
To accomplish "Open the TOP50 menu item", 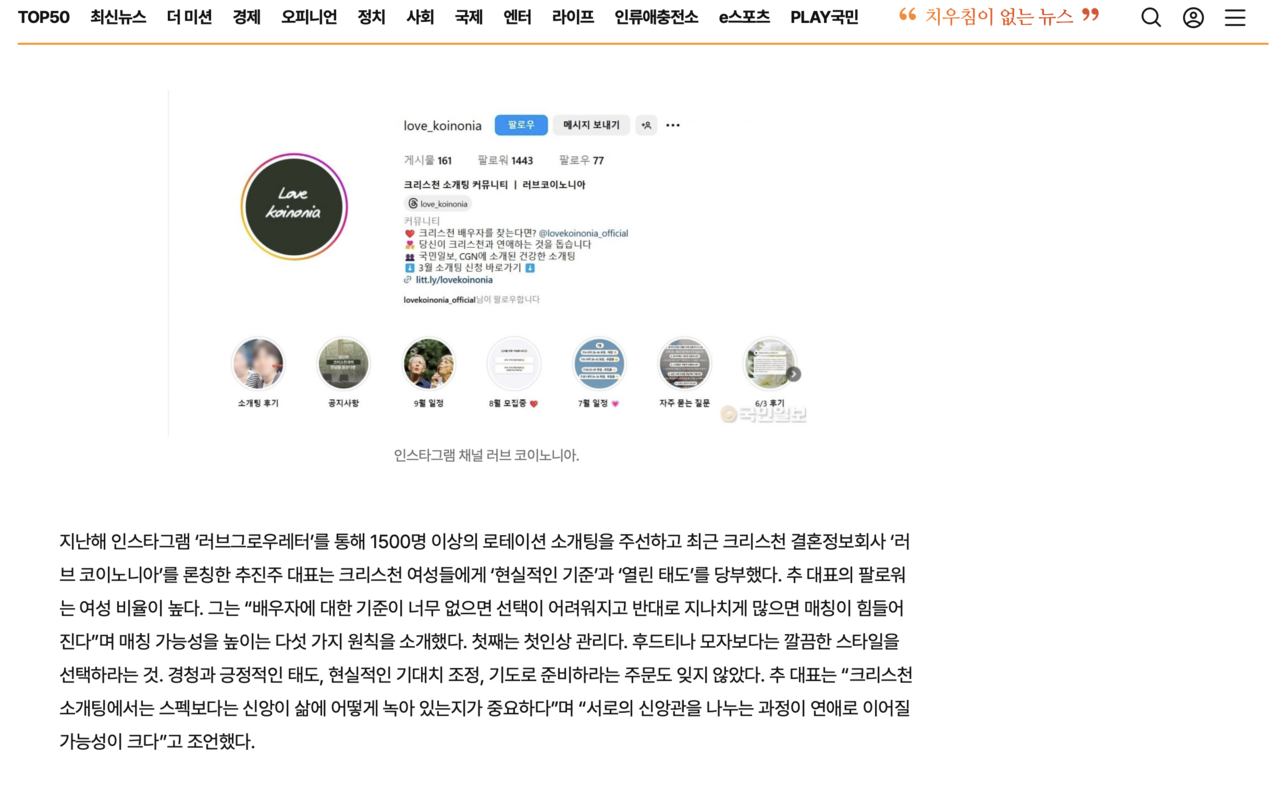I will [44, 17].
